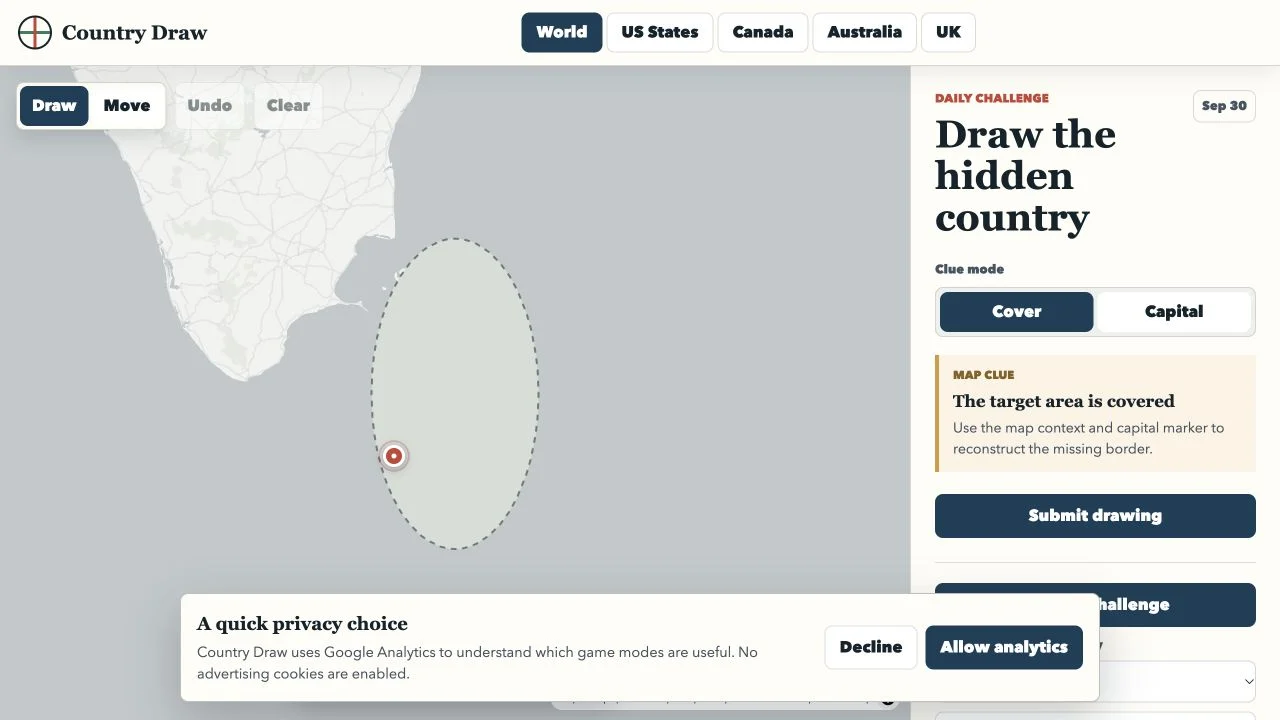Open the Australia tab
Viewport: 1280px width, 720px height.
point(865,32)
